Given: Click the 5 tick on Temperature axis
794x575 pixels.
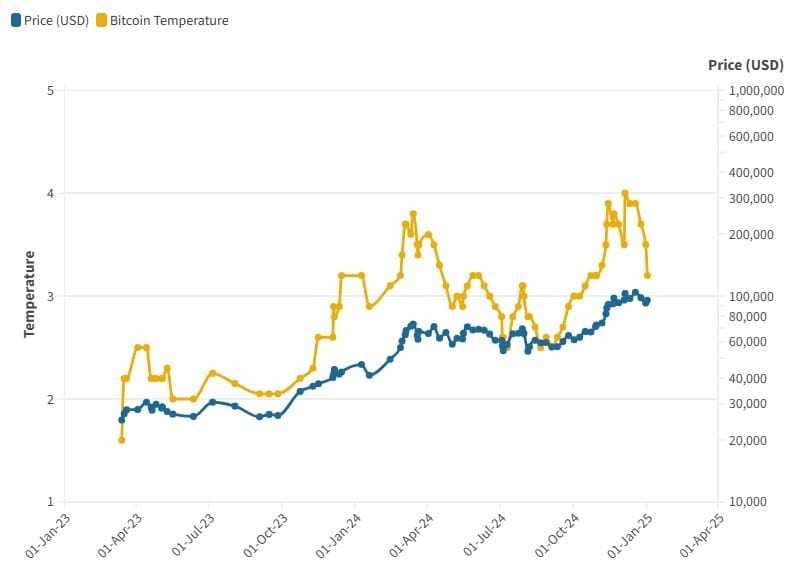Looking at the screenshot, I should tap(49, 91).
